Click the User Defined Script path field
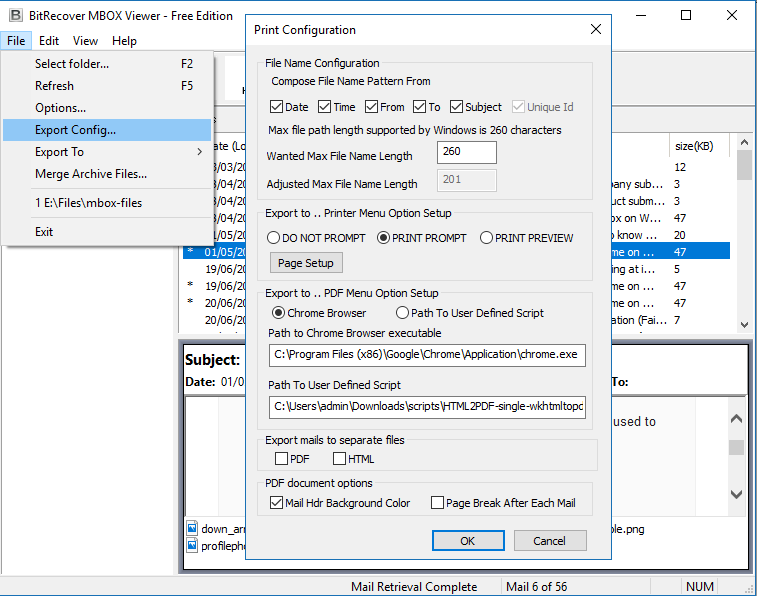 coord(427,407)
